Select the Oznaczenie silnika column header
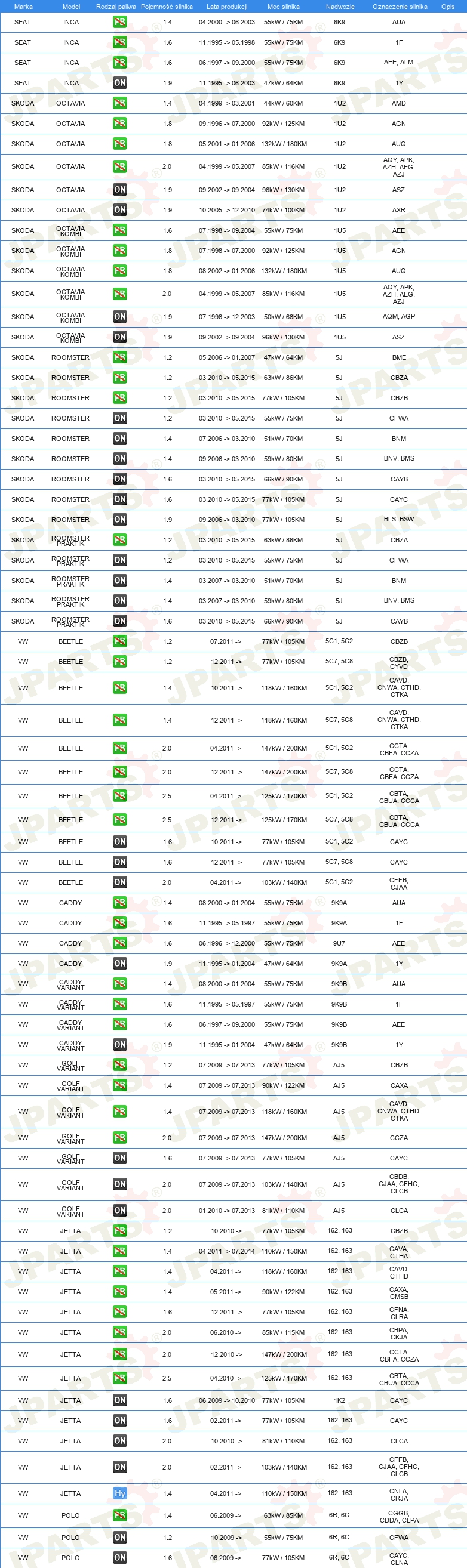Screen dimensions: 467x1568 tap(400, 7)
